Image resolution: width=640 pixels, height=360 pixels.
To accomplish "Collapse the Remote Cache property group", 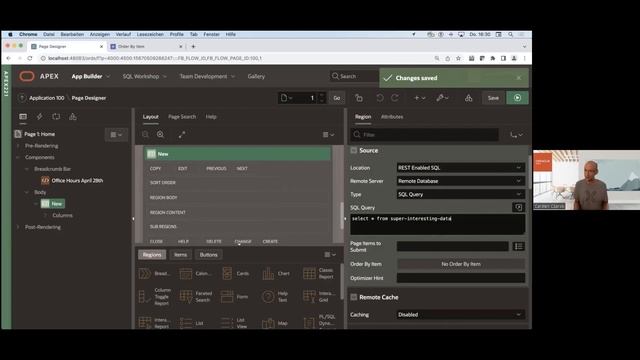I will pyautogui.click(x=354, y=297).
